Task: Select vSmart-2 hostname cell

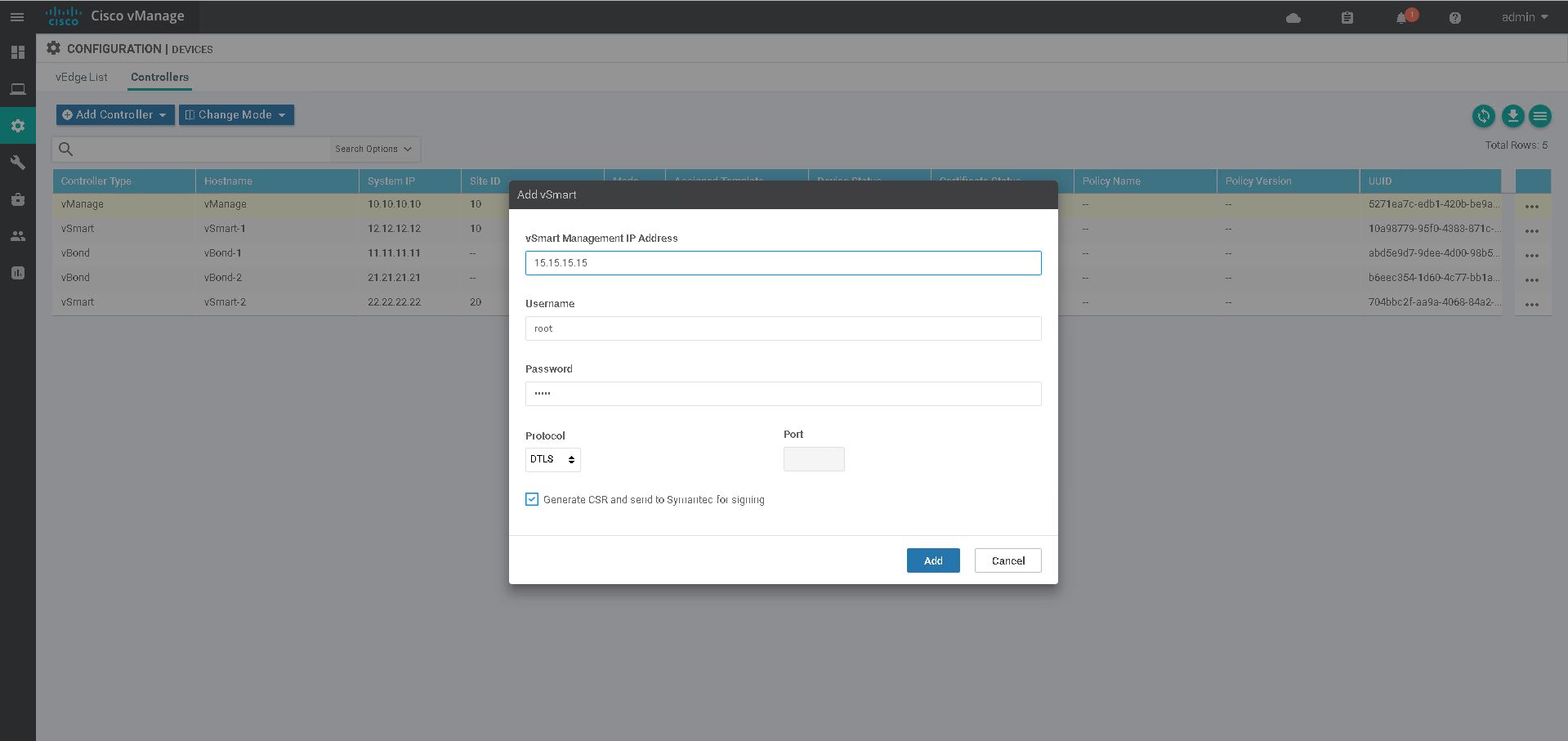Action: coord(225,302)
